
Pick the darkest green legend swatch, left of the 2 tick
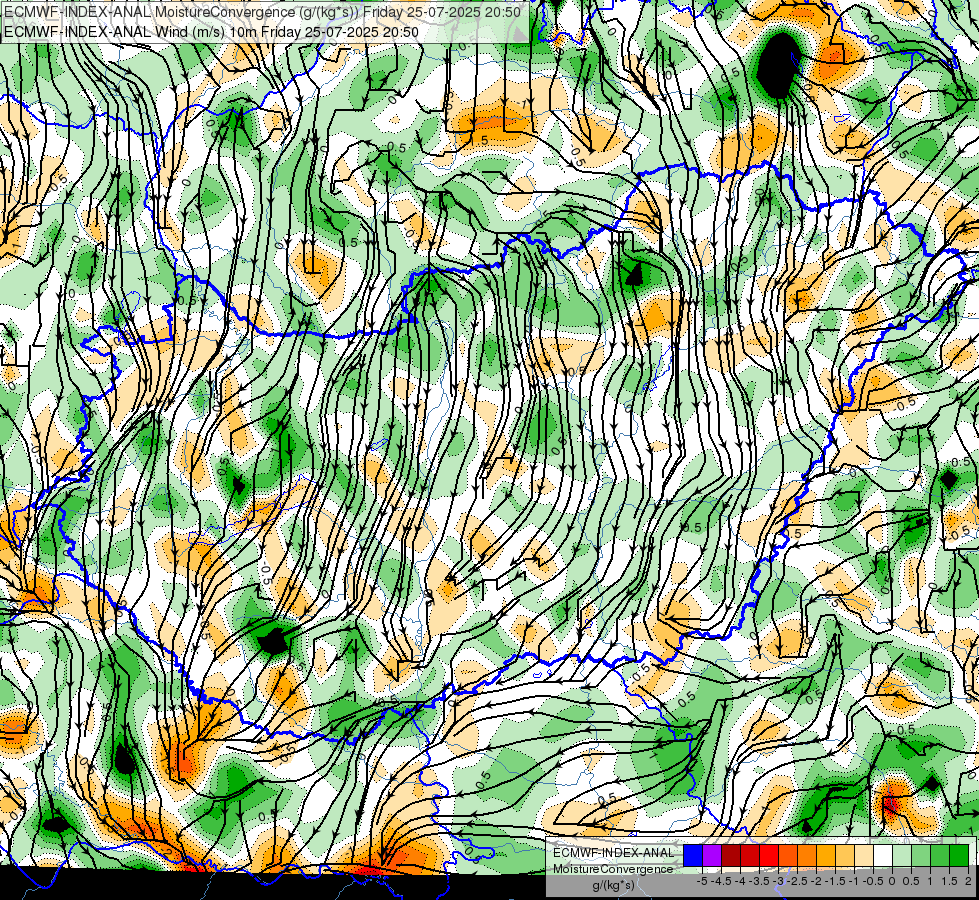pos(959,856)
